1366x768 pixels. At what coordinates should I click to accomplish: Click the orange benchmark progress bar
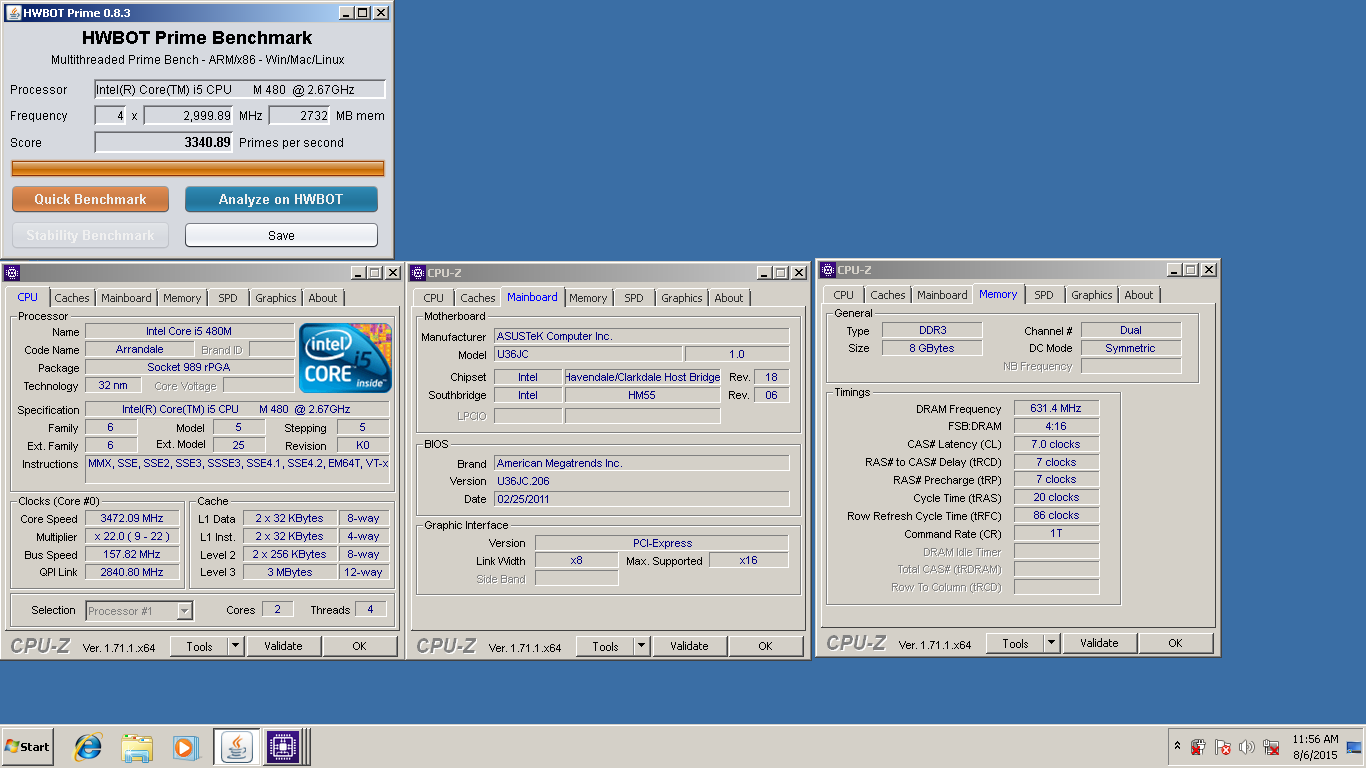point(197,168)
